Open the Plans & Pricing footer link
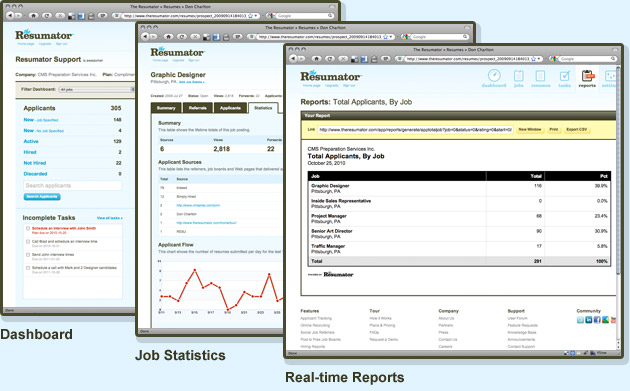The width and height of the screenshot is (630, 391). click(382, 325)
